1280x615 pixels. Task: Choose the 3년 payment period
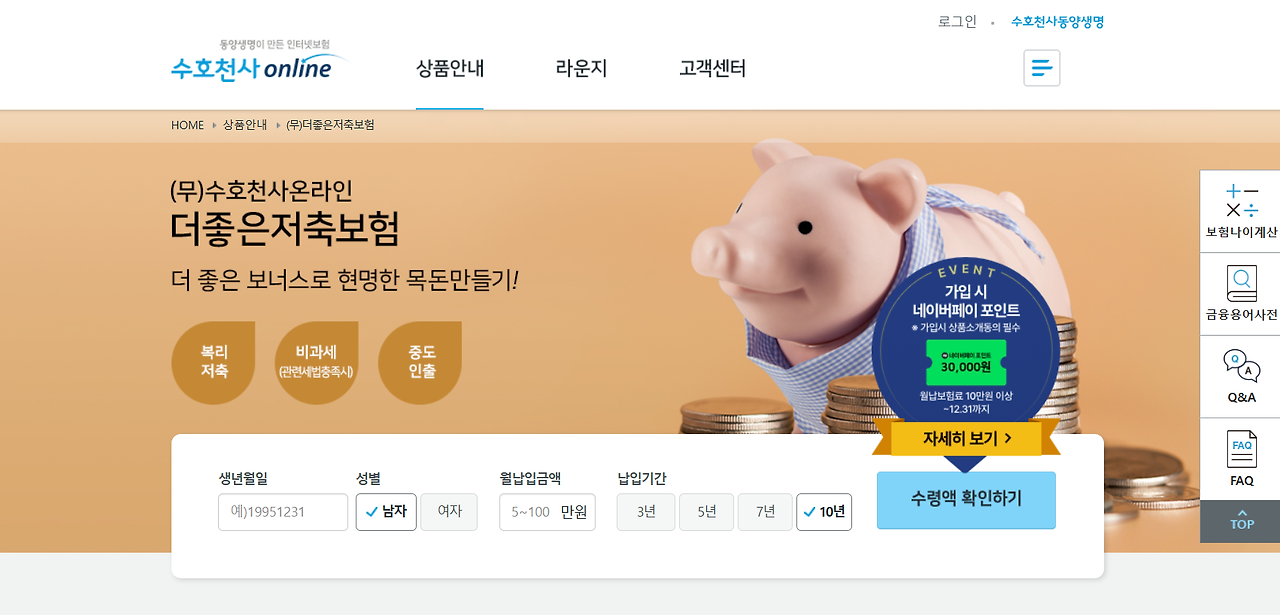tap(646, 512)
